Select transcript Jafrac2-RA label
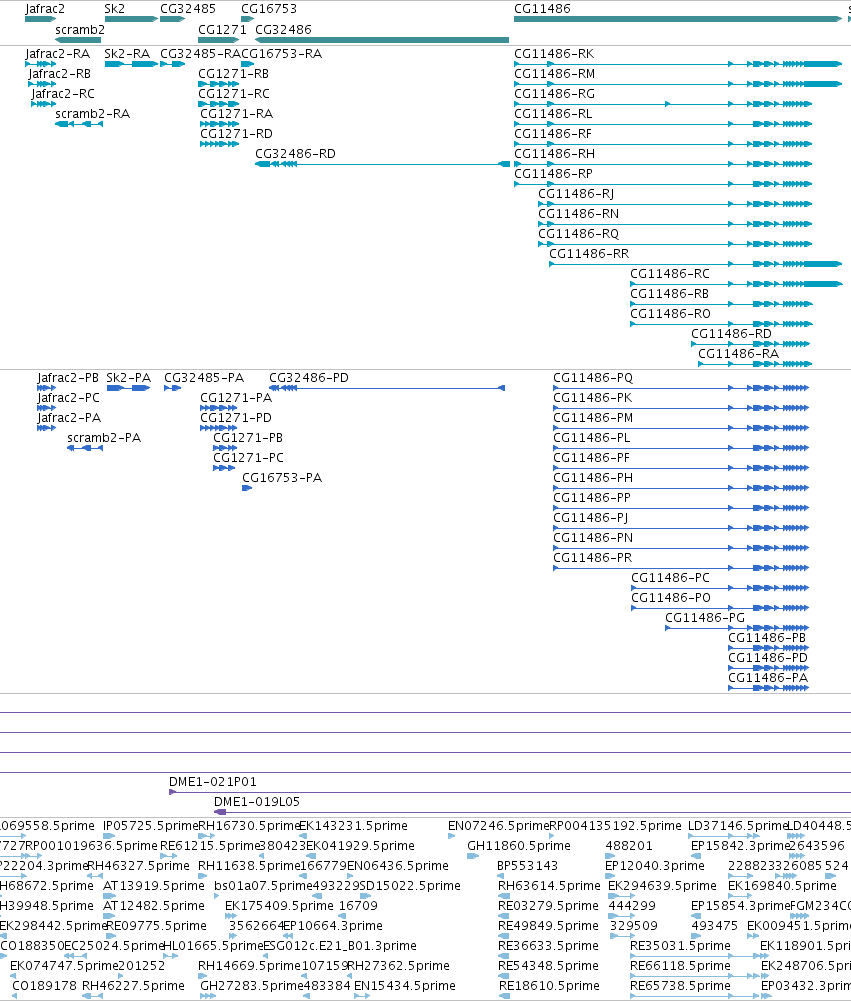Screen dimensions: 851x1001 coord(57,54)
